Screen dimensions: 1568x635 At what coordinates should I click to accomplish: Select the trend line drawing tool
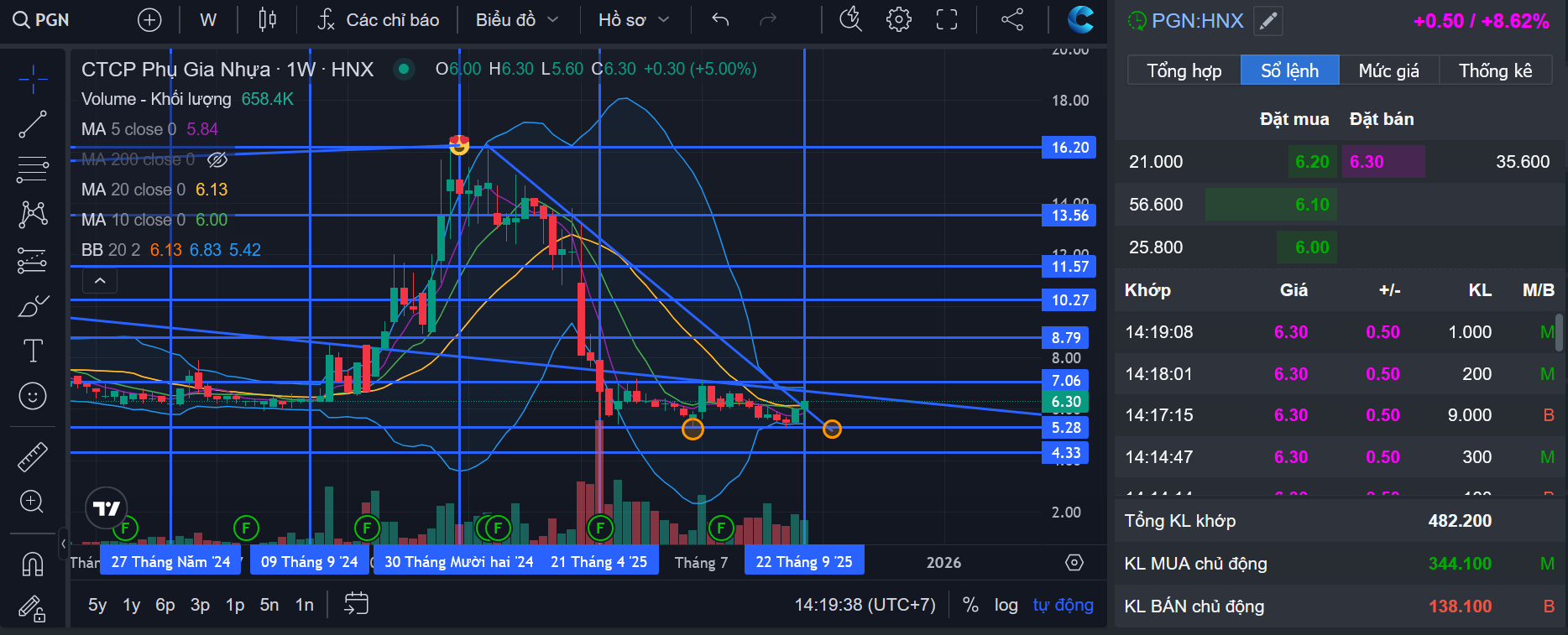[x=33, y=125]
